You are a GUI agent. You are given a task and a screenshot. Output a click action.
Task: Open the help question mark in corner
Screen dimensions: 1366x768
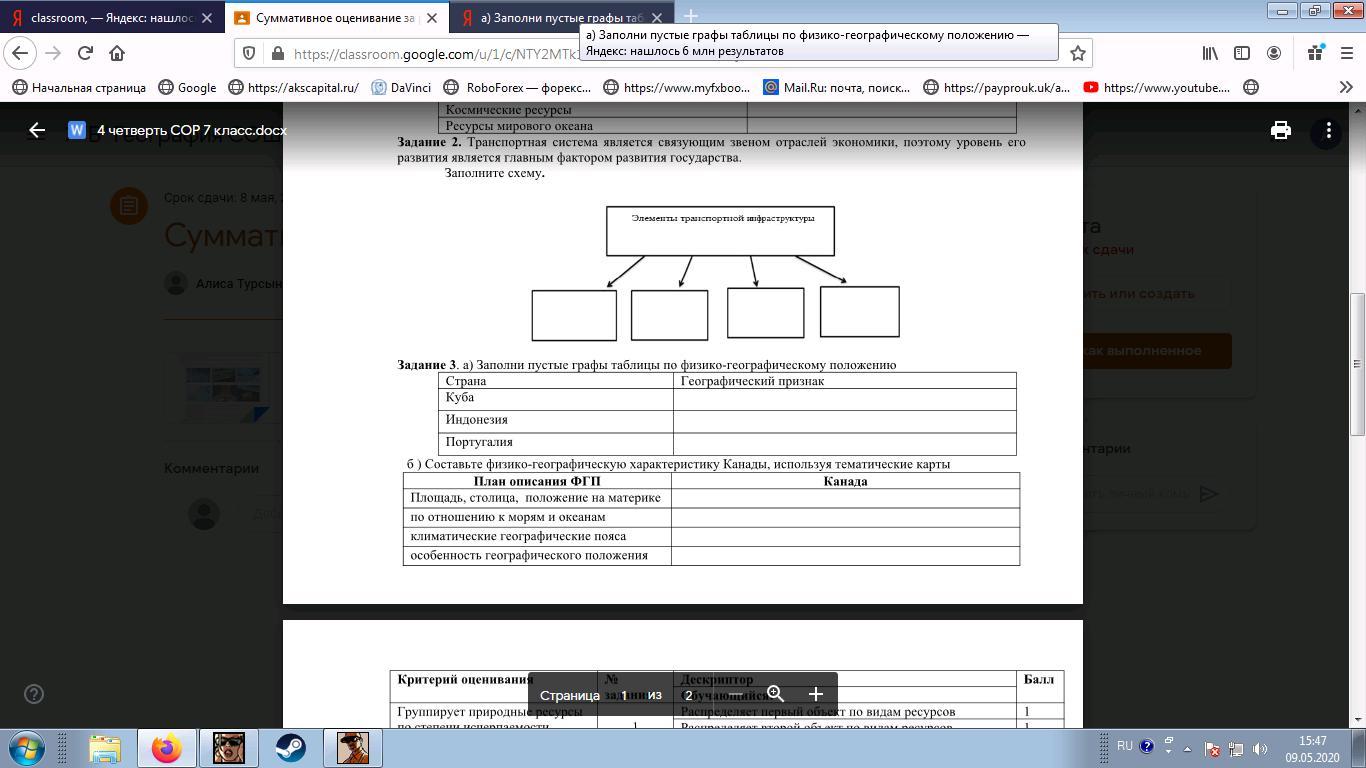tap(34, 694)
